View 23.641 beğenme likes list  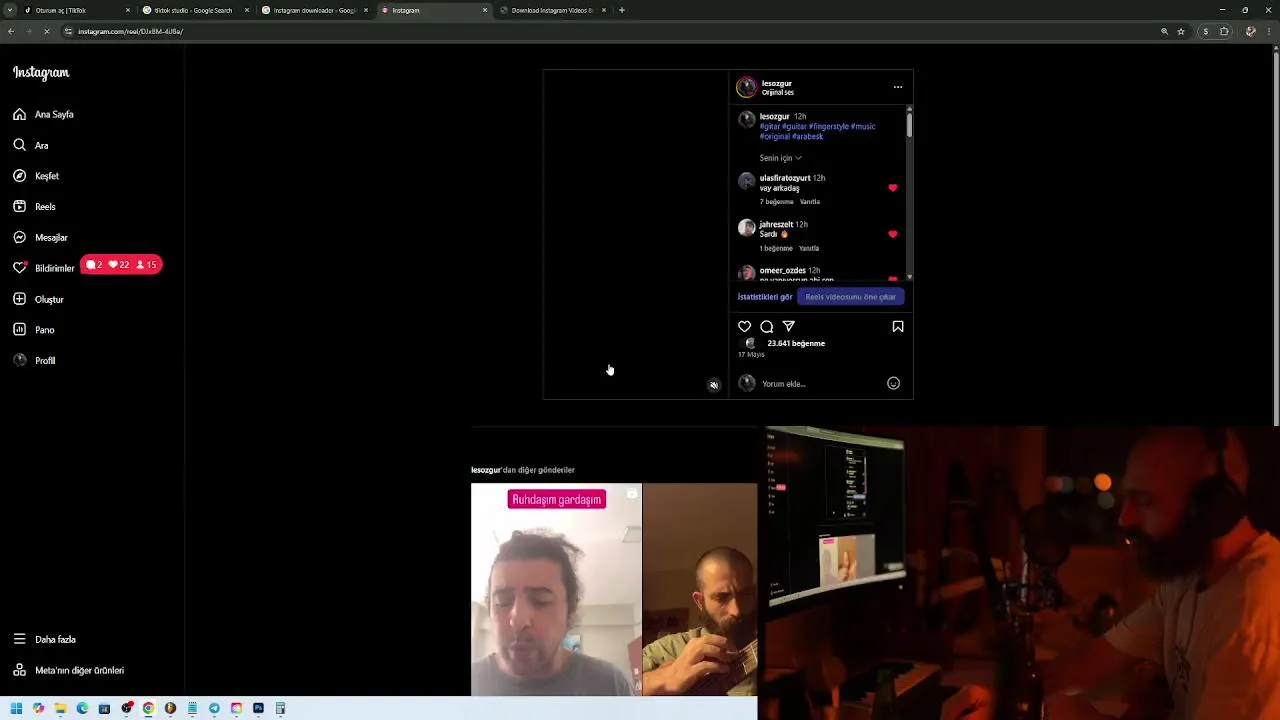(796, 344)
